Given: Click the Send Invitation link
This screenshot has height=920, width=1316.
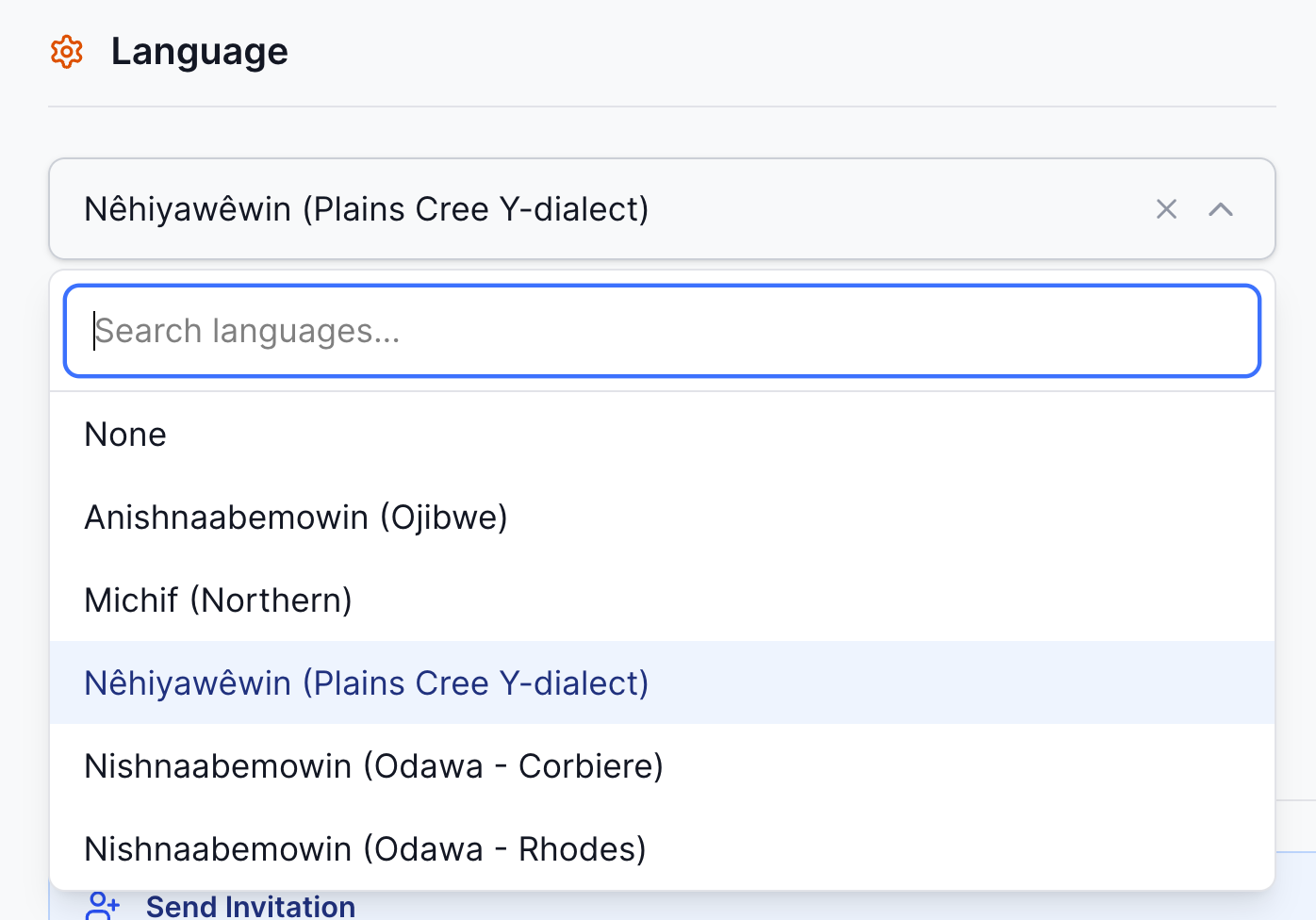Looking at the screenshot, I should (x=251, y=906).
